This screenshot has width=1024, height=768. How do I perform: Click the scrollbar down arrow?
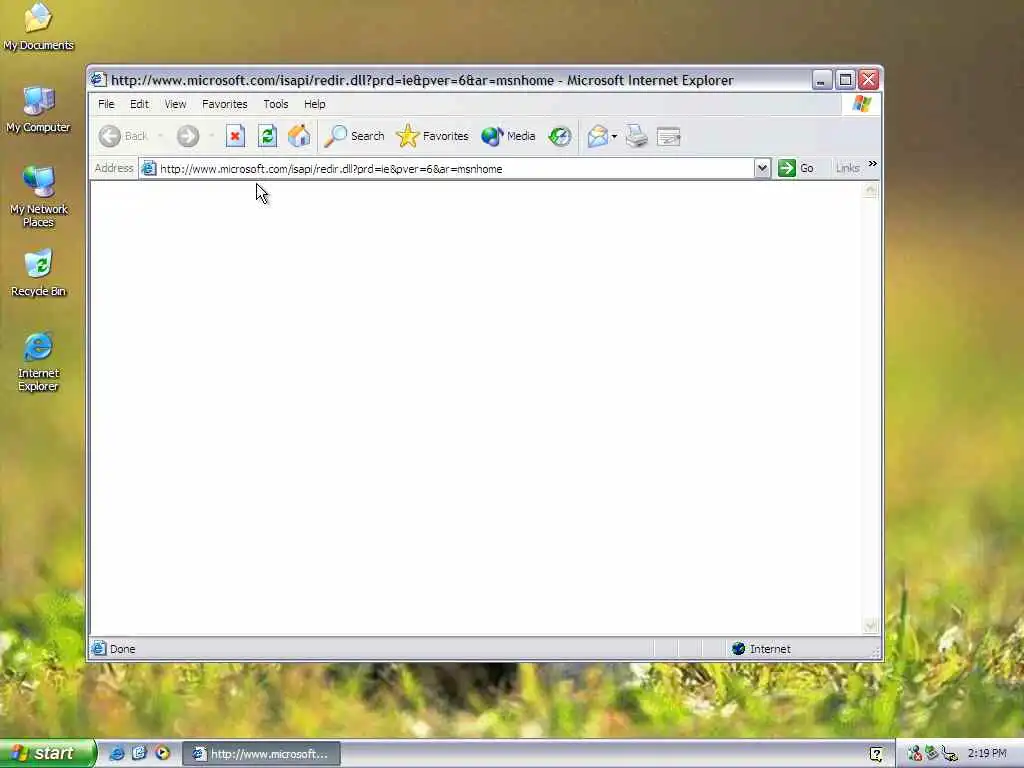click(870, 626)
